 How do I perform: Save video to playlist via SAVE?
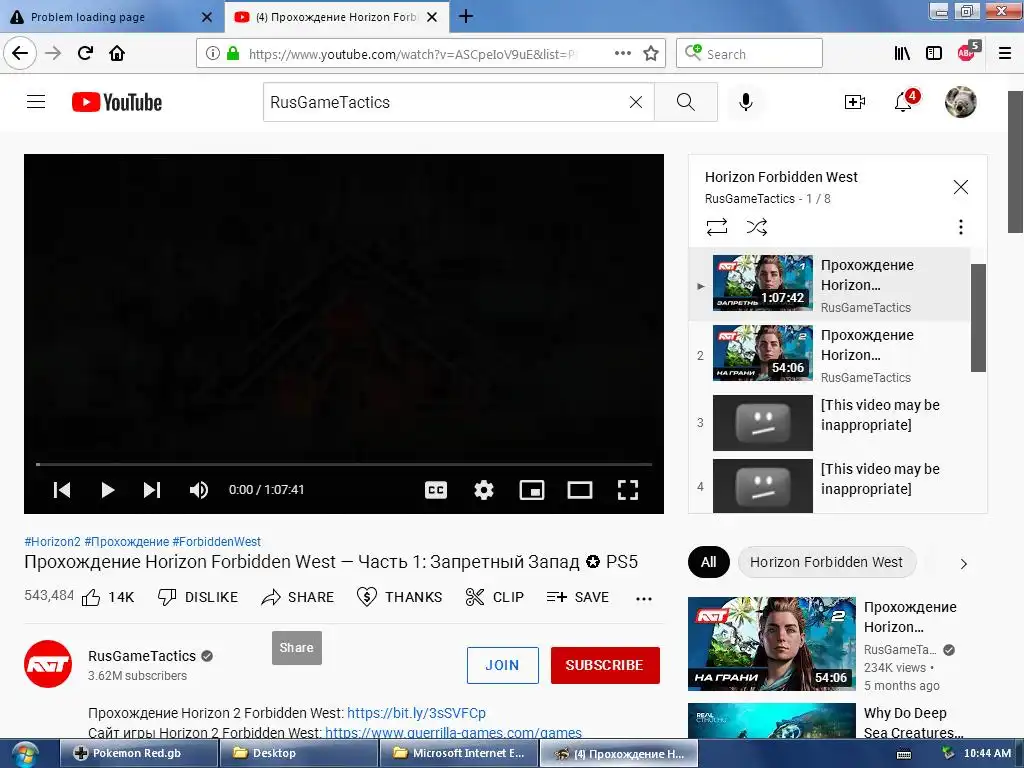pos(578,597)
